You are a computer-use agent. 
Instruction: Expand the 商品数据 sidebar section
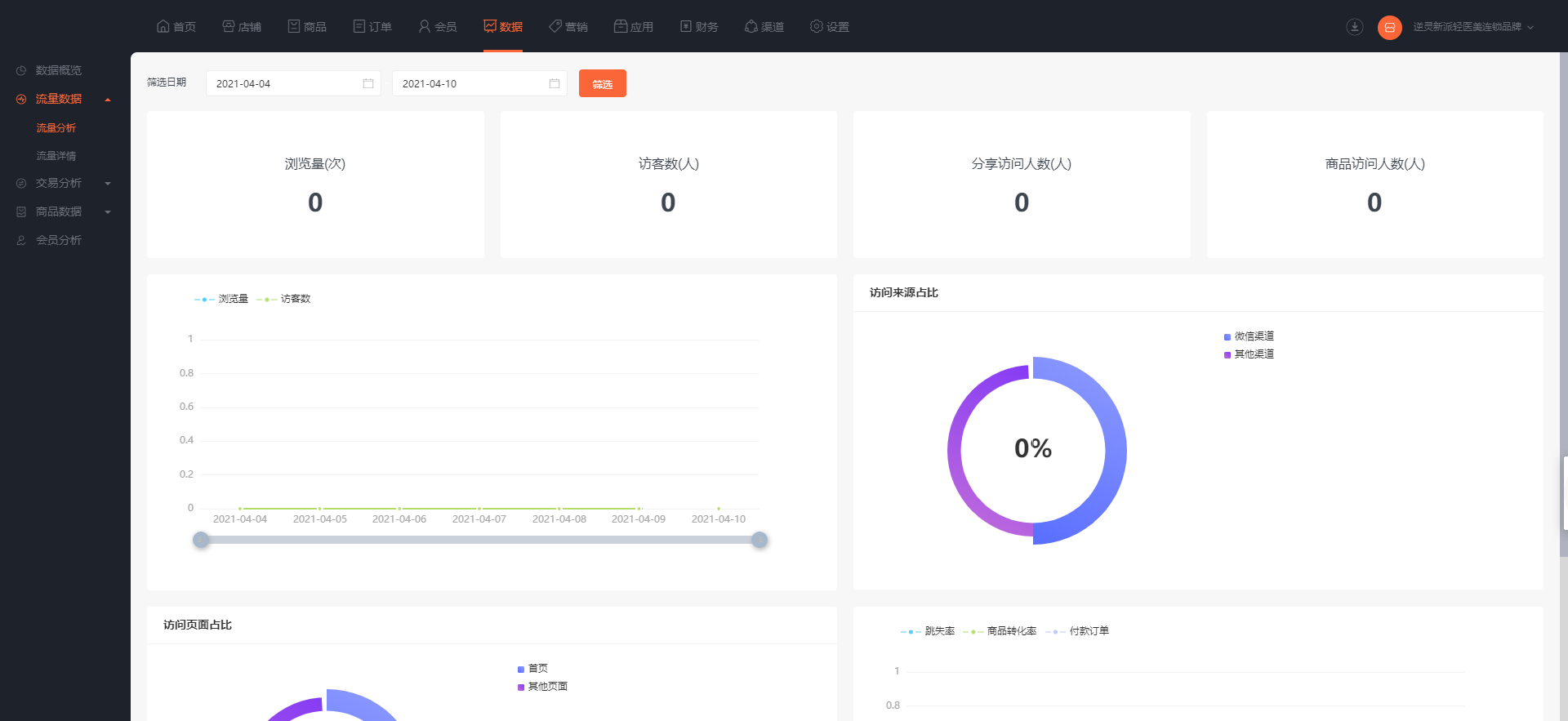65,211
